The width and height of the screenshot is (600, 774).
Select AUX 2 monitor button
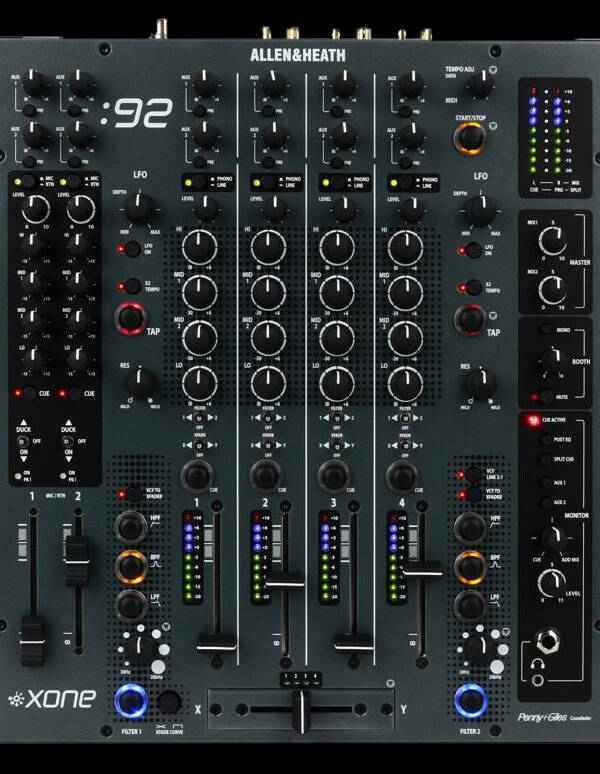pos(546,503)
